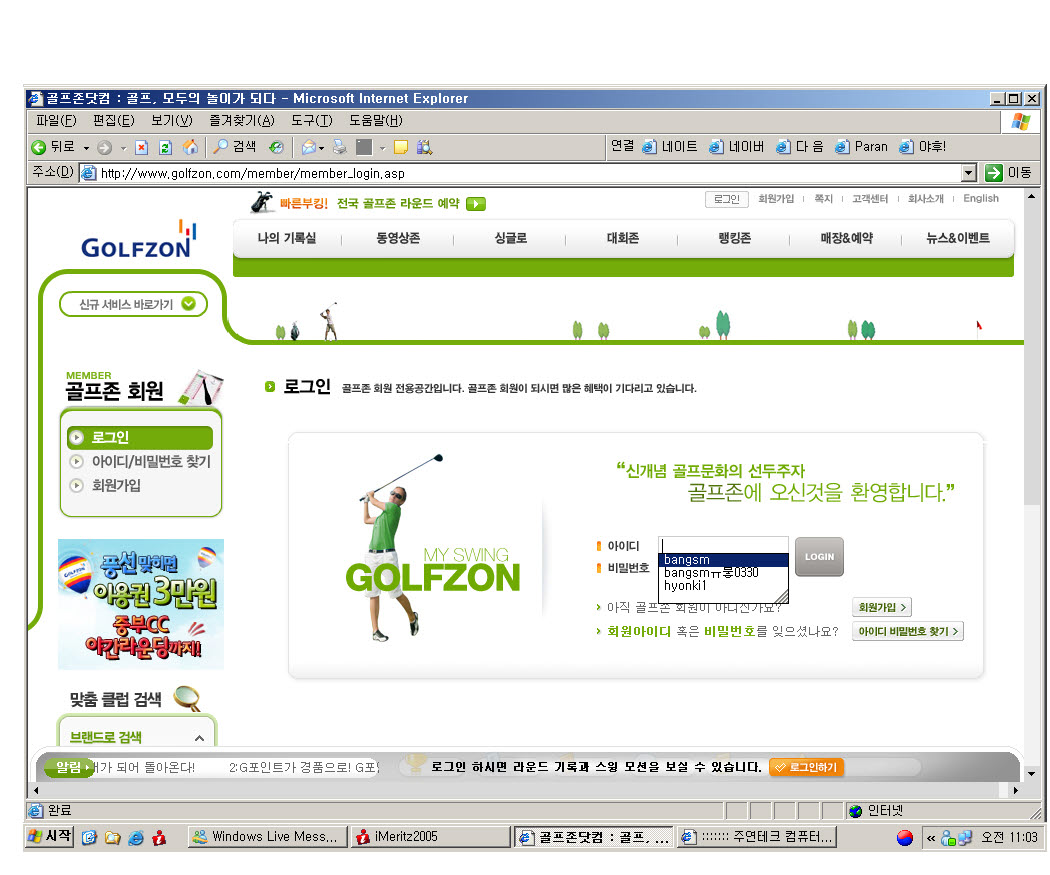The image size is (1050, 875).
Task: Click the GOLFZON logo
Action: pyautogui.click(x=139, y=240)
